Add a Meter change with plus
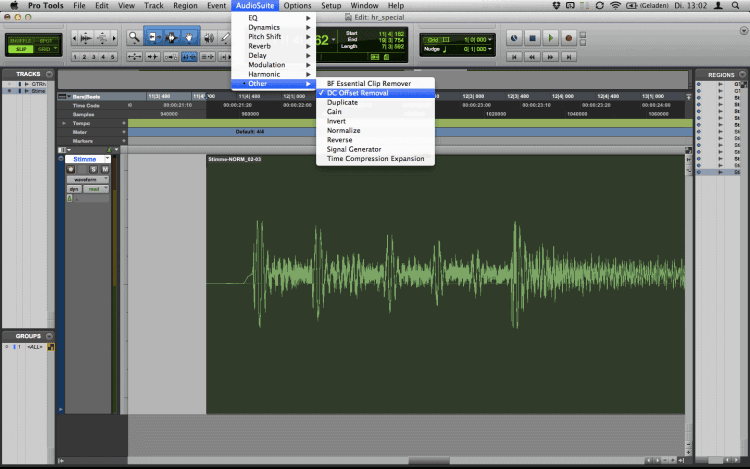 (124, 132)
